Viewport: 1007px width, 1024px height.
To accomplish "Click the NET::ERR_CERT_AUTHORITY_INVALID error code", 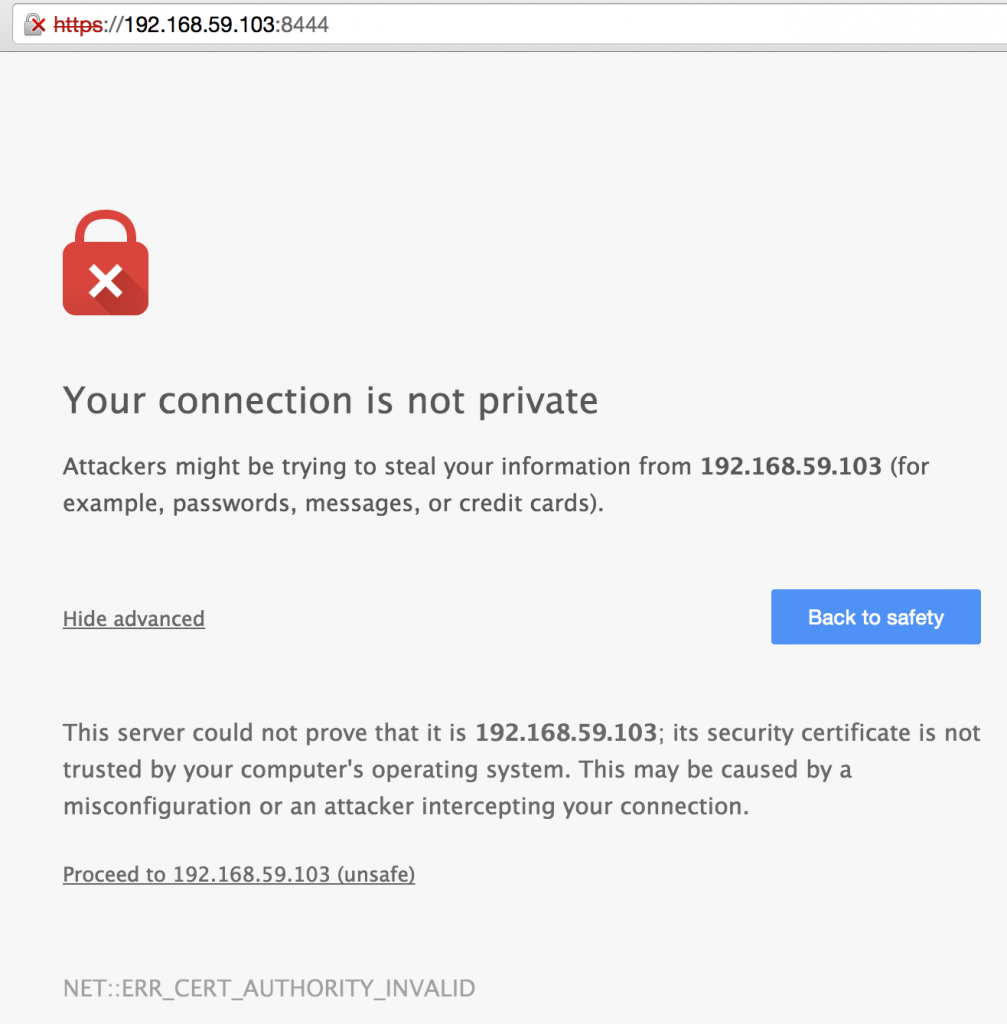I will click(x=269, y=989).
